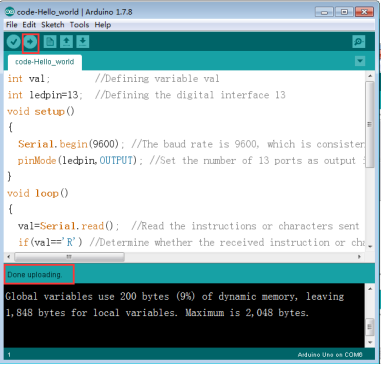Image resolution: width=382 pixels, height=365 pixels.
Task: Select the code-Hello_world tab
Action: pos(45,62)
